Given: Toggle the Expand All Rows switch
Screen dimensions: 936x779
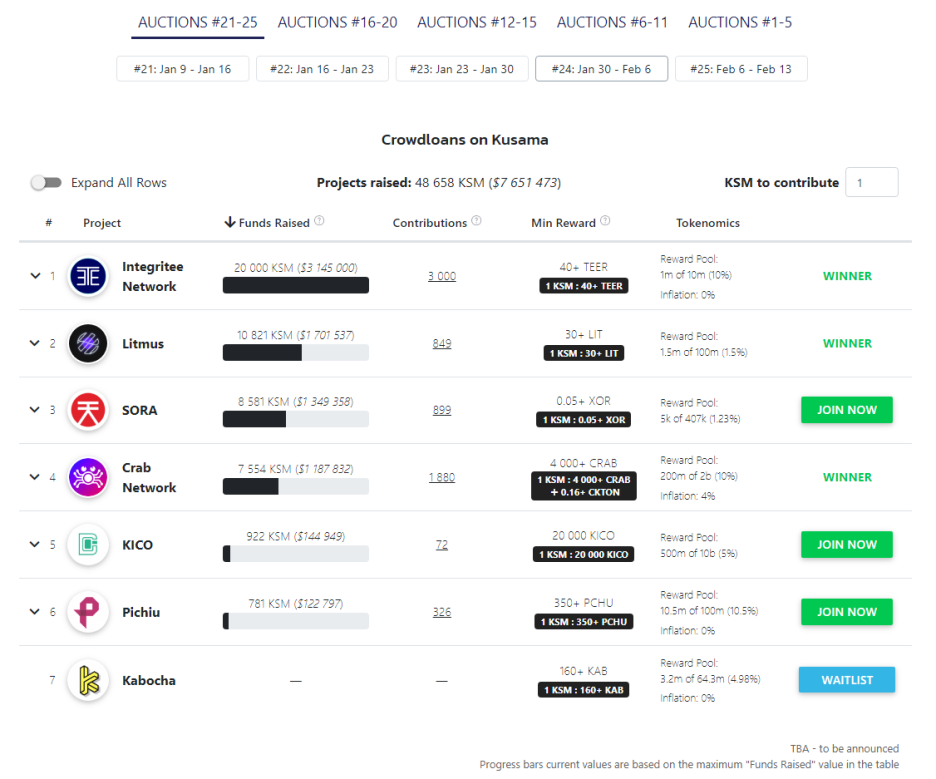Looking at the screenshot, I should (47, 183).
